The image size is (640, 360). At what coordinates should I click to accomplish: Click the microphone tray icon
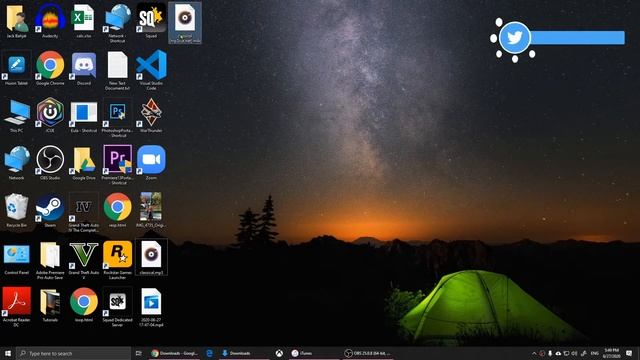pyautogui.click(x=550, y=353)
